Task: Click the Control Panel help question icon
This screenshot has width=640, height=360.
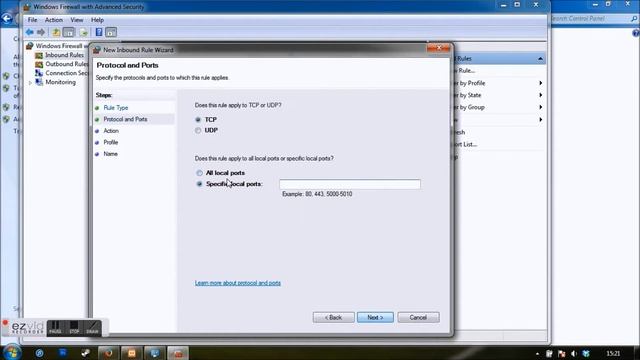Action: [x=636, y=33]
